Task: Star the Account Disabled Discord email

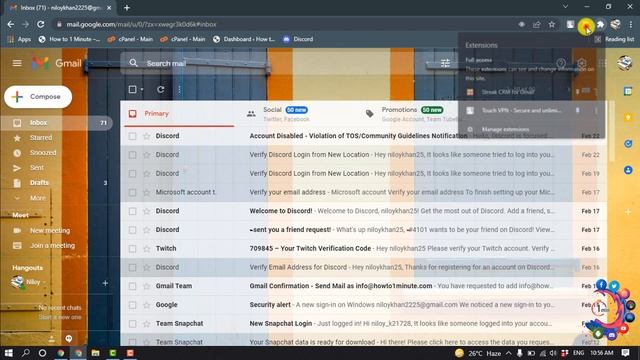Action: click(147, 136)
